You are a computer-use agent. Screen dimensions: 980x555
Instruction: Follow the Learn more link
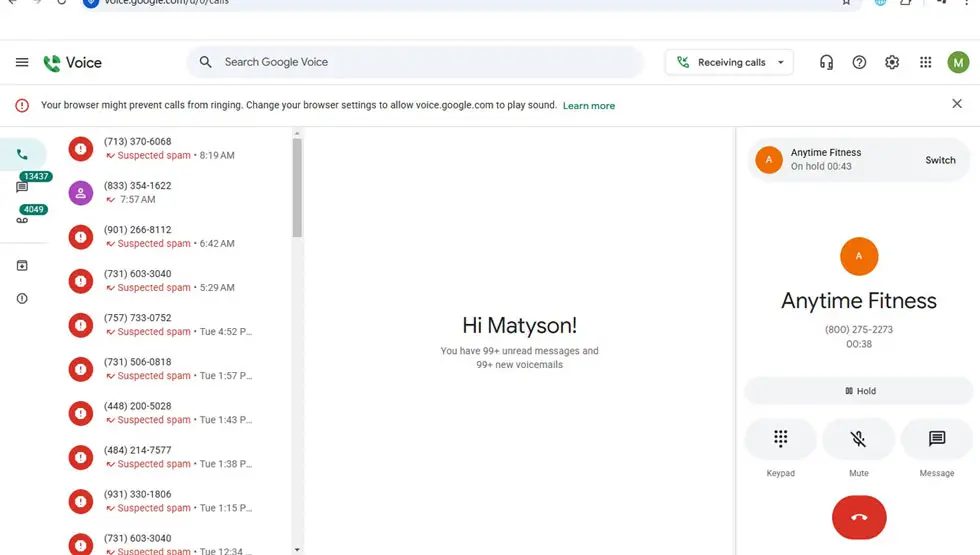click(x=589, y=106)
